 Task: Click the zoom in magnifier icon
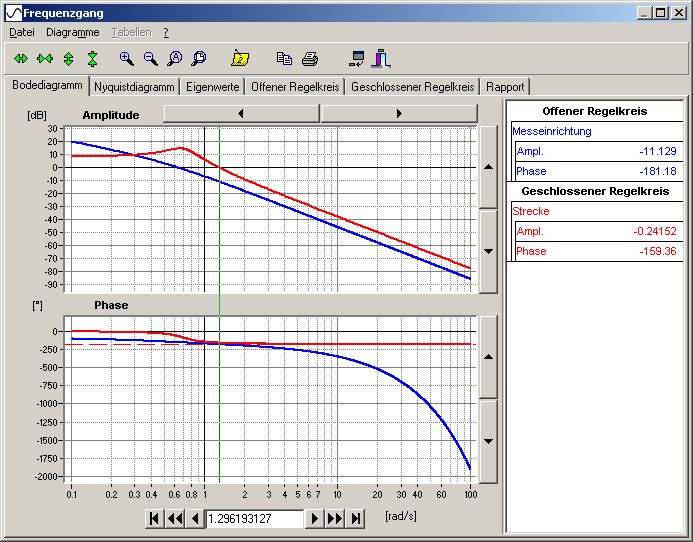point(126,58)
